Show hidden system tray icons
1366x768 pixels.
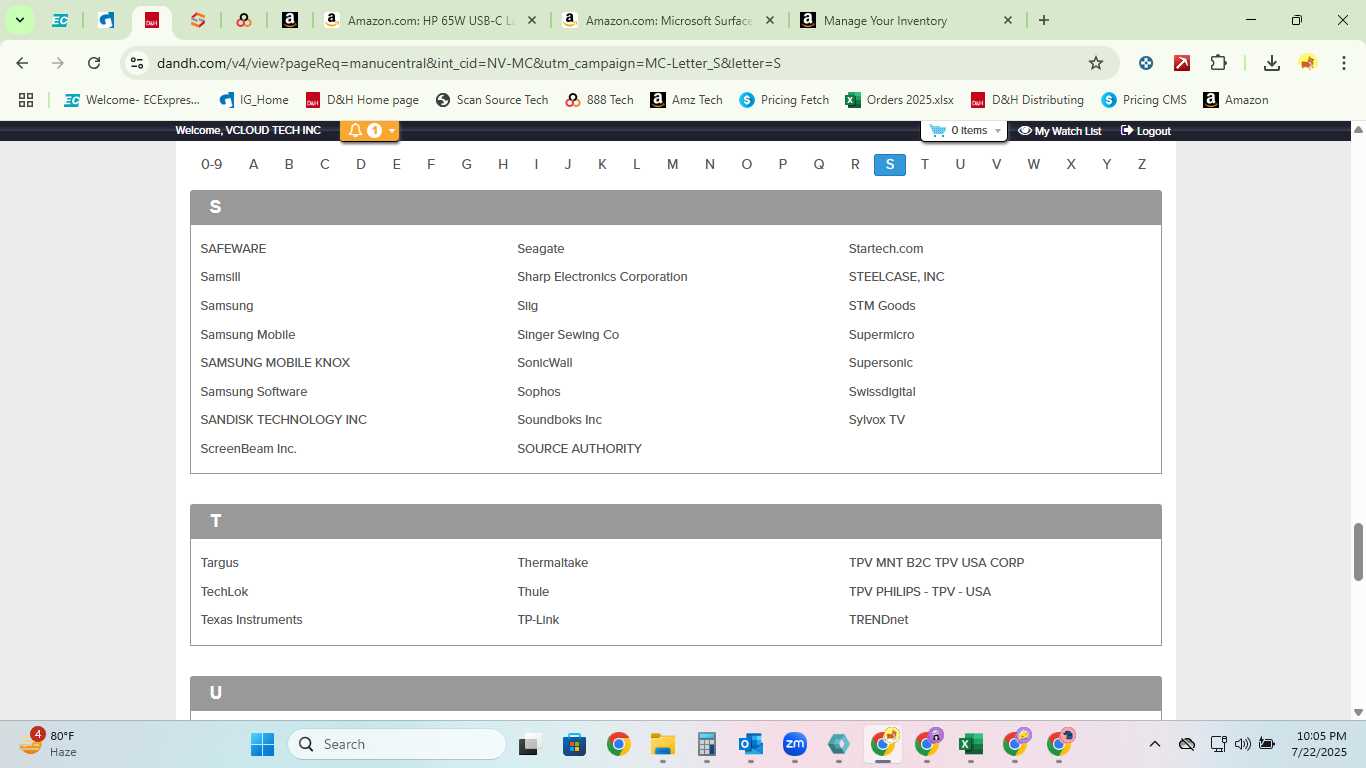tap(1155, 744)
